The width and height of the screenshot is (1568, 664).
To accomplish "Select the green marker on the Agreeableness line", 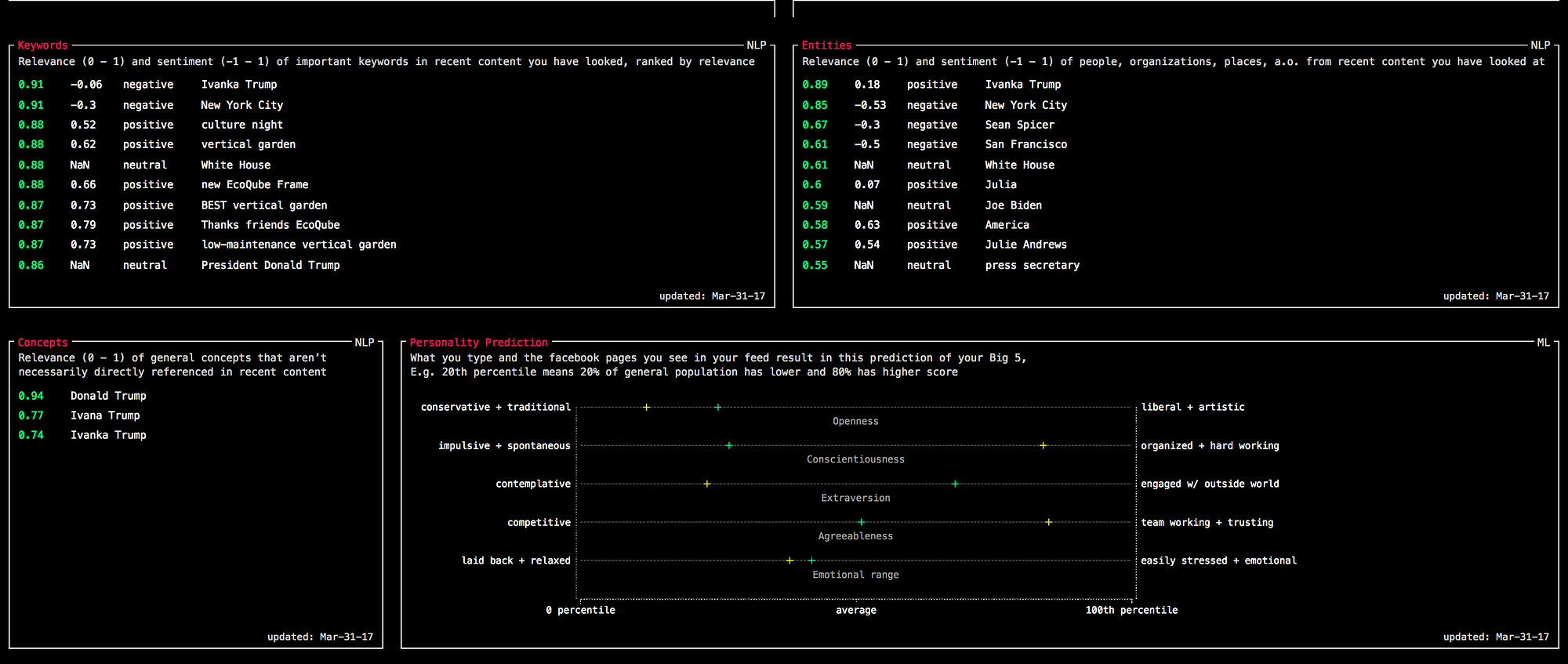I will 861,522.
